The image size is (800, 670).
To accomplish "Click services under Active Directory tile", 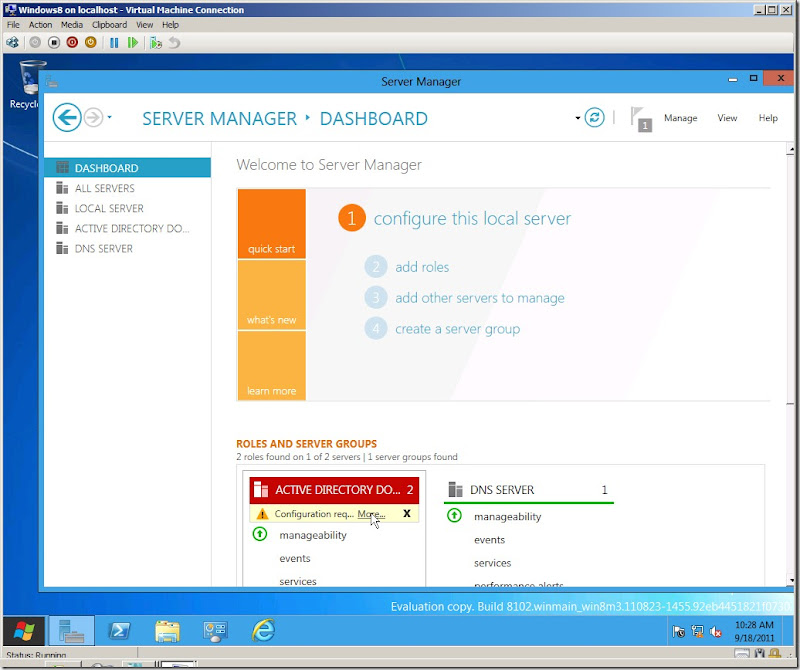I will coord(297,581).
